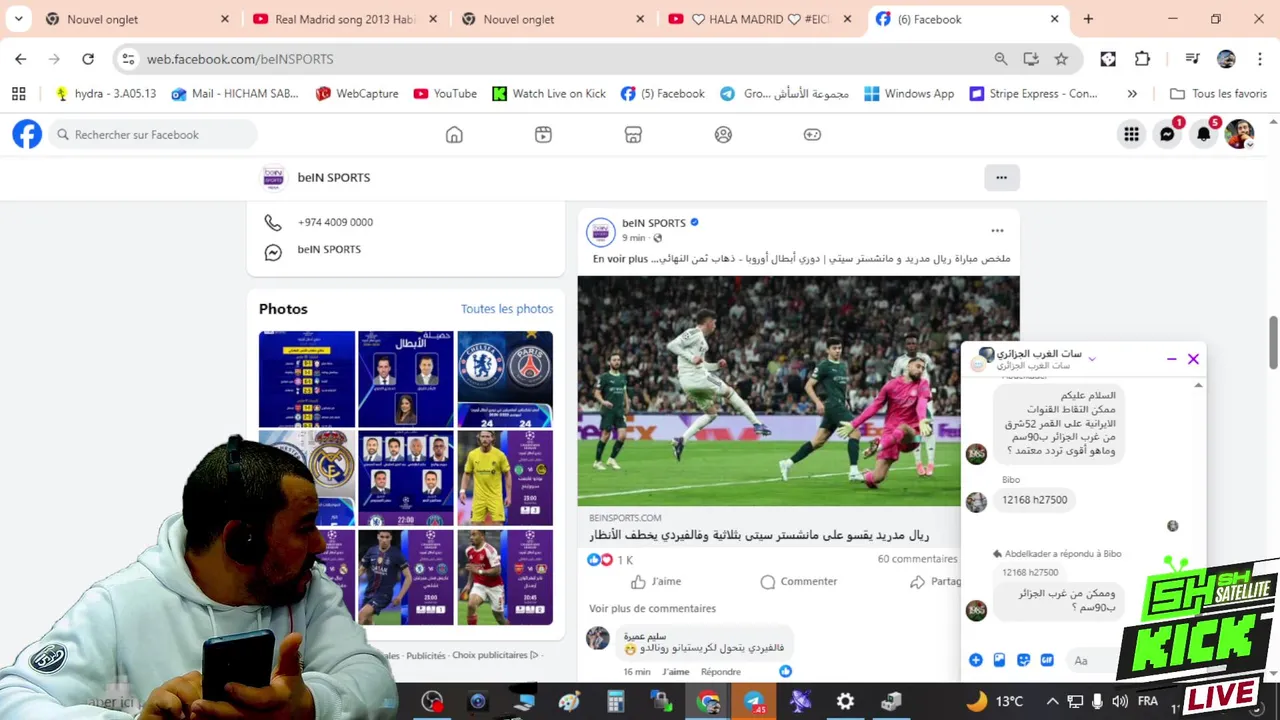The image size is (1280, 720).
Task: Open Chrome extensions puzzle icon
Action: [1142, 59]
